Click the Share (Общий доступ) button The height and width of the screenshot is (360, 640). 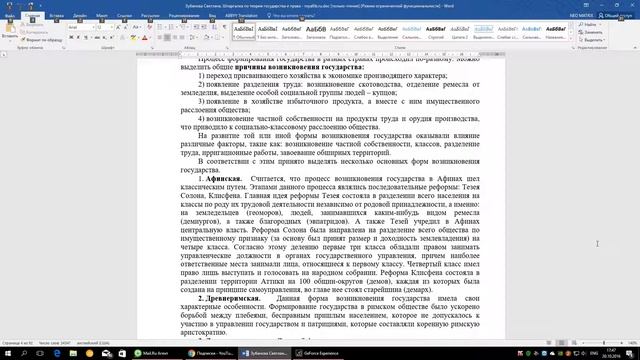coord(615,16)
